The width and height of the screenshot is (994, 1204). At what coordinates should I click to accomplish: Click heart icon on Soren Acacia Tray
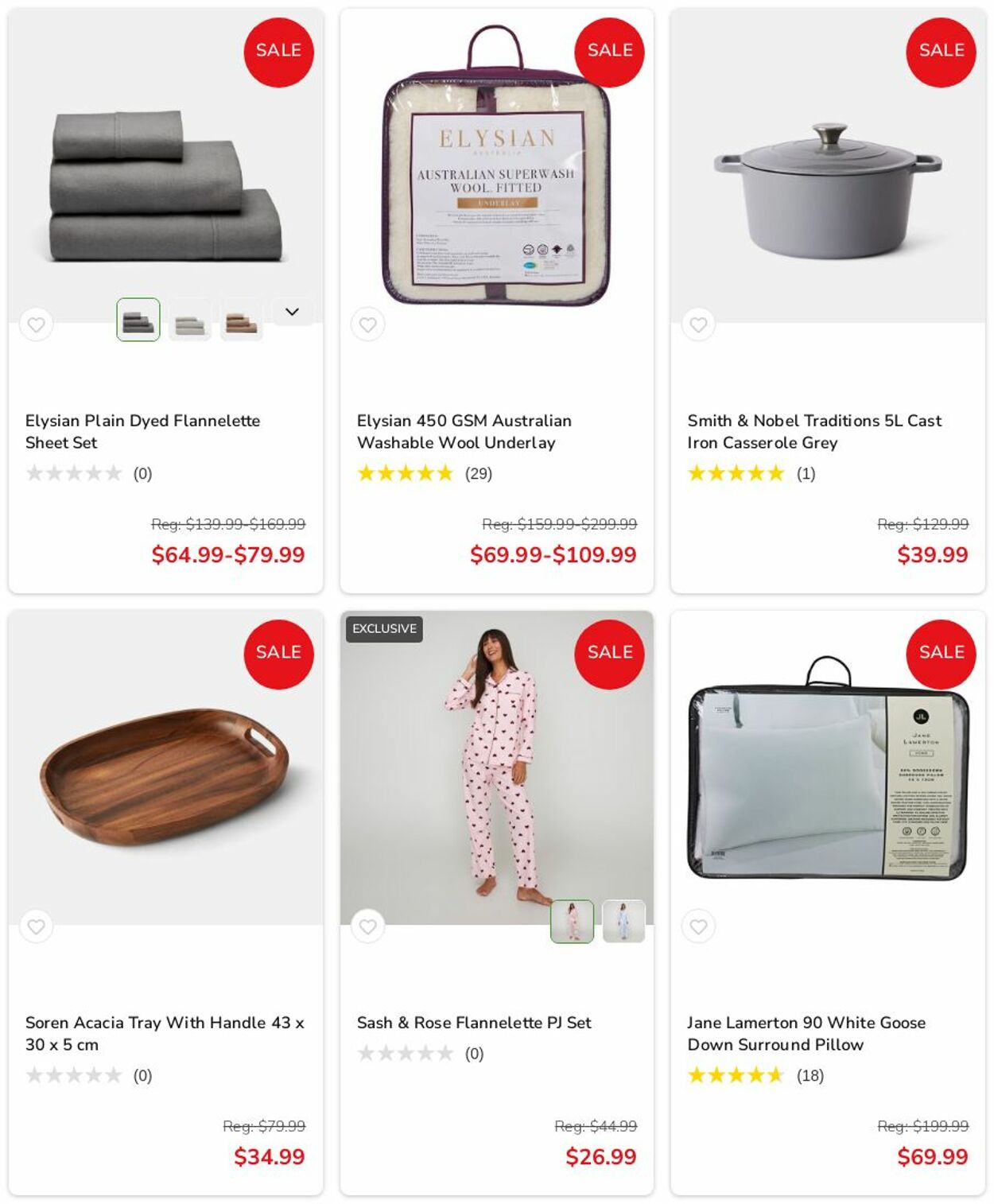pyautogui.click(x=37, y=926)
